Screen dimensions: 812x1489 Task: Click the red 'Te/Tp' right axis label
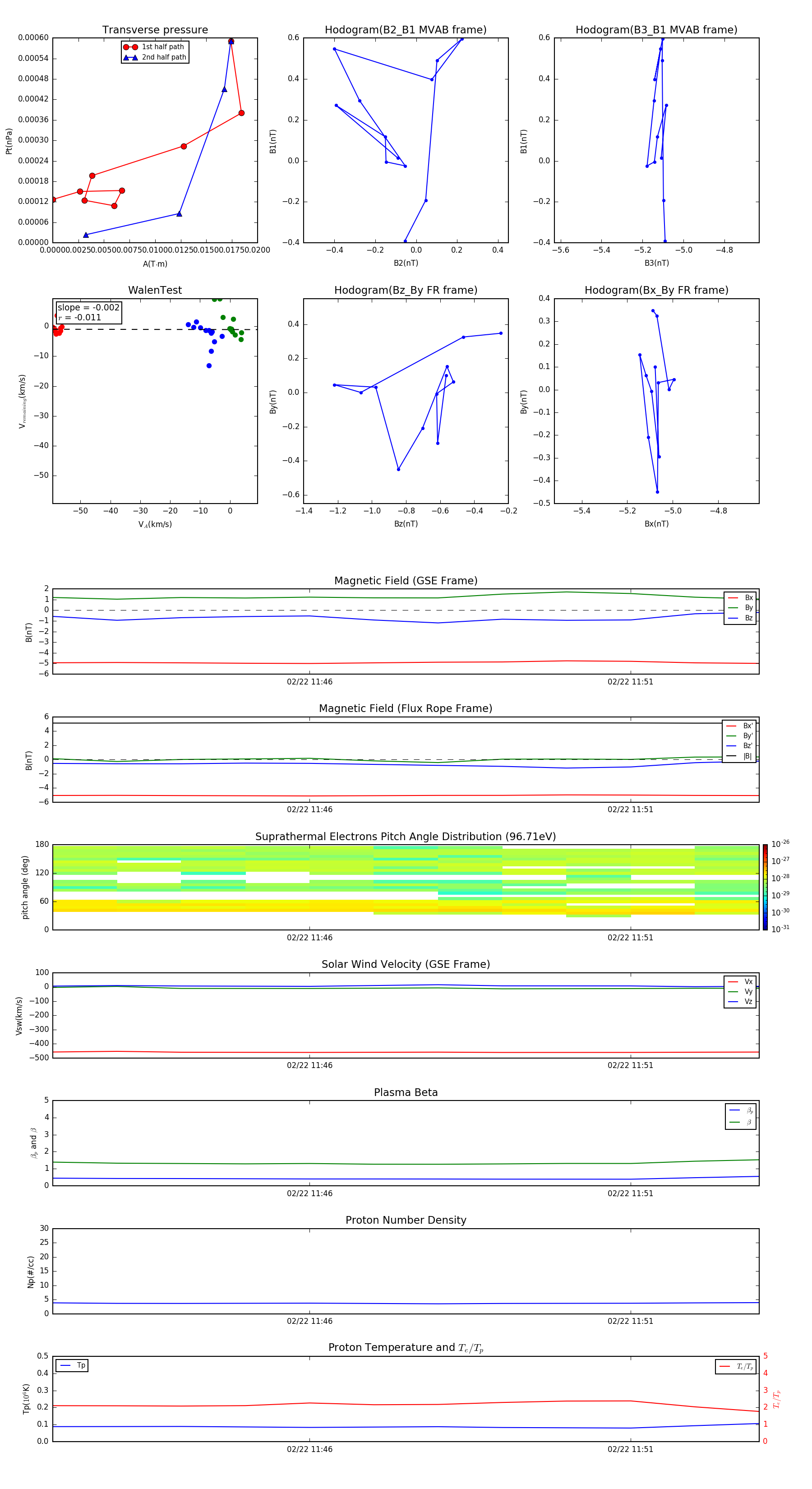tap(777, 1399)
